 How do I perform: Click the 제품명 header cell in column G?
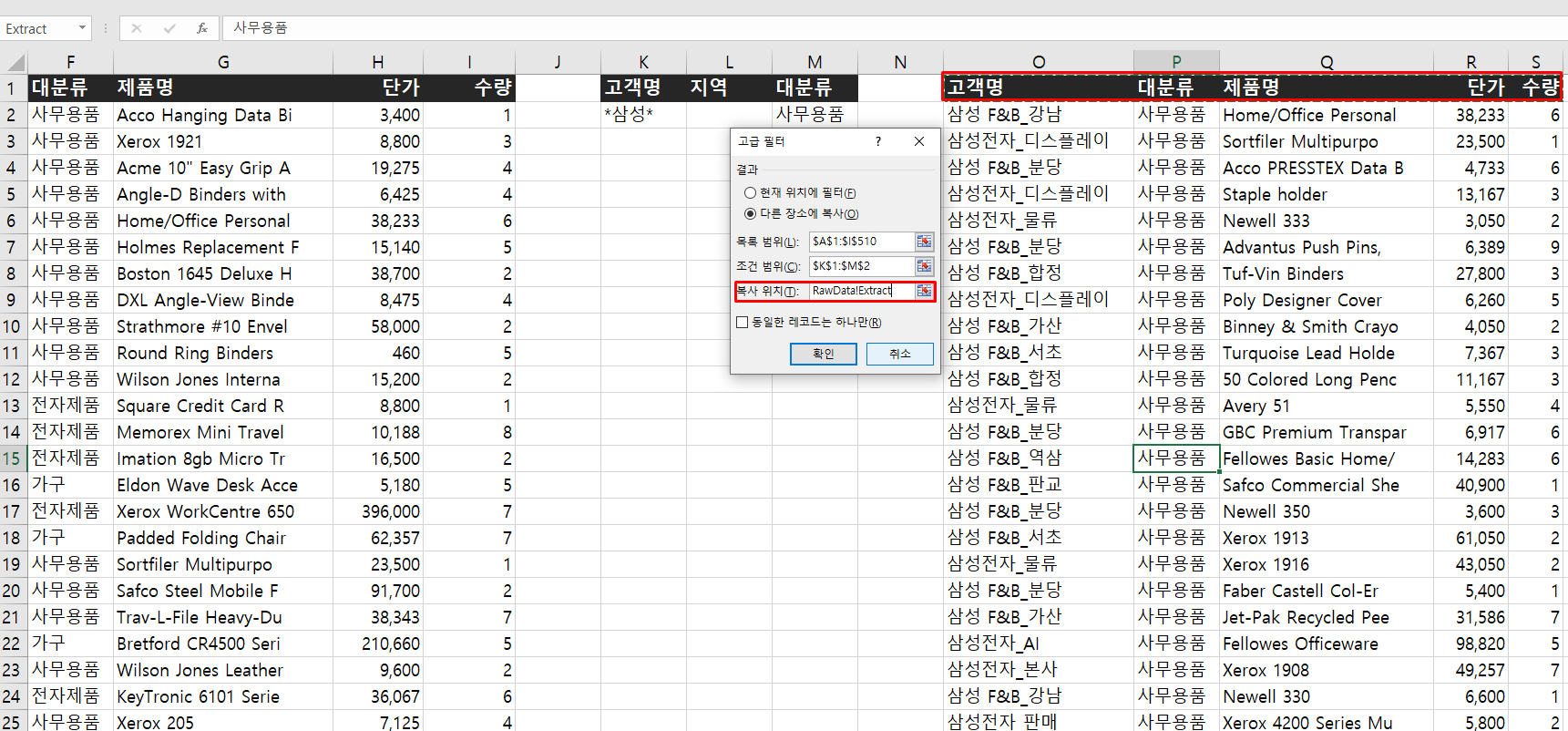[223, 88]
